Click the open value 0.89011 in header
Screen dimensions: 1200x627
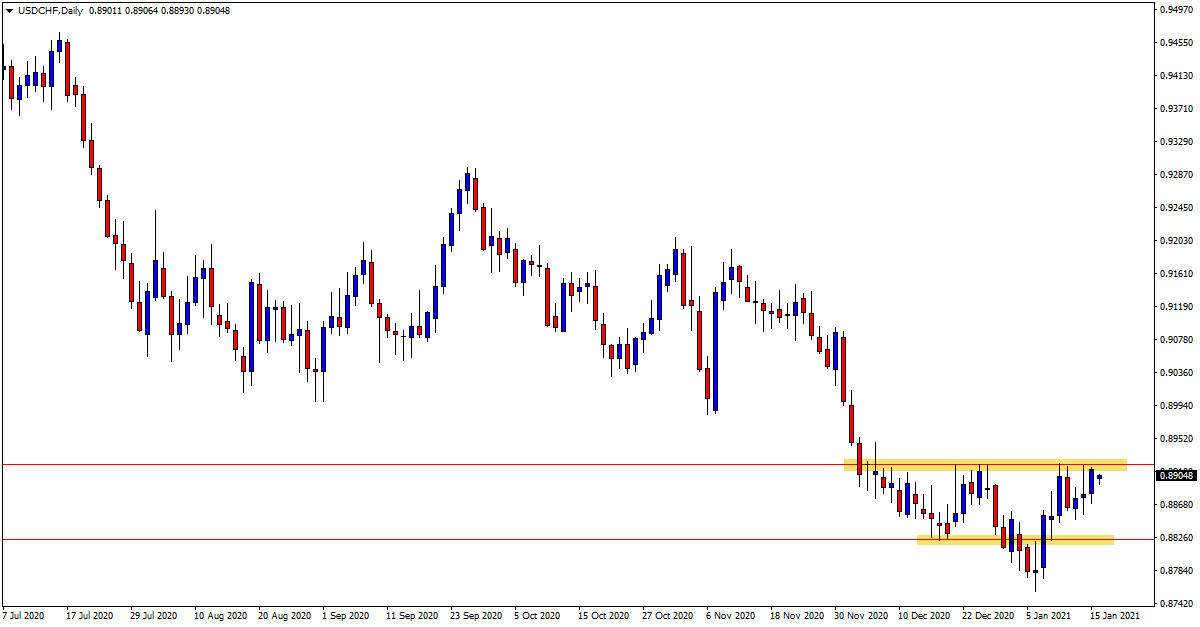pos(107,10)
